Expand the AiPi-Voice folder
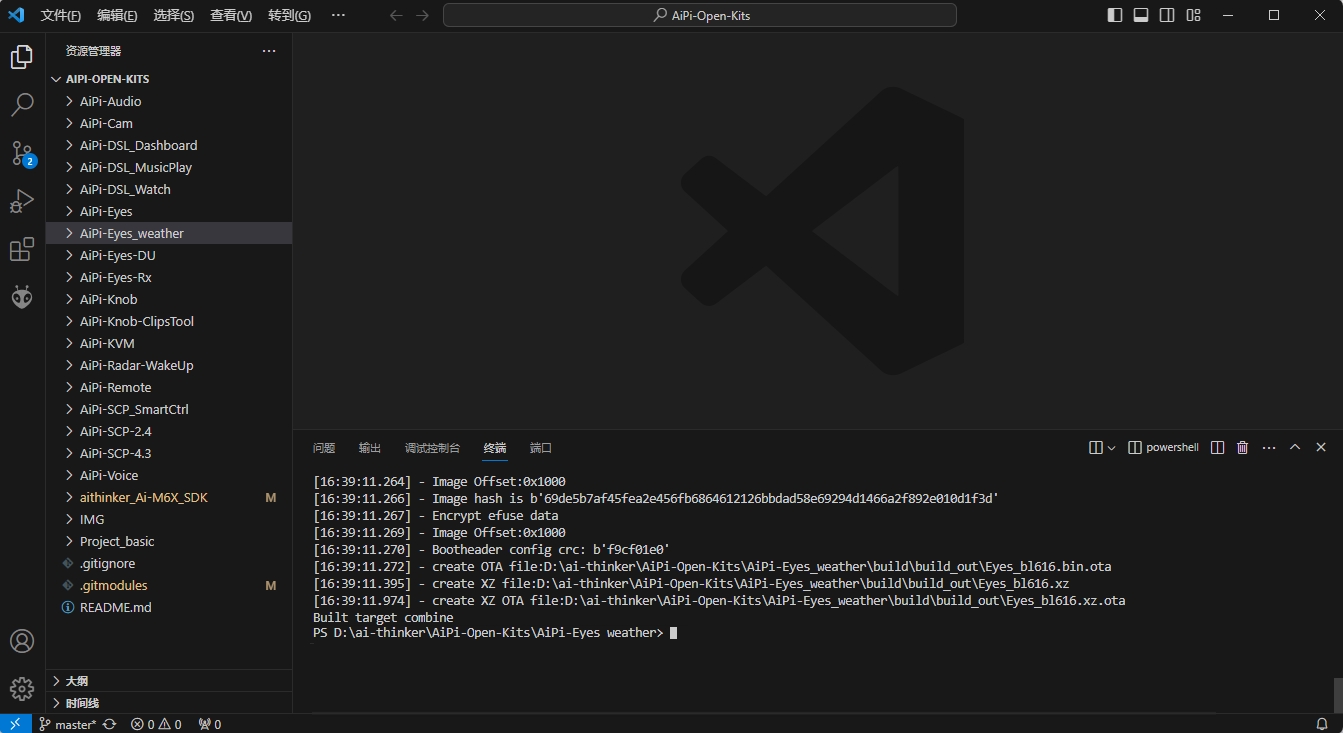The height and width of the screenshot is (733, 1343). [169, 475]
